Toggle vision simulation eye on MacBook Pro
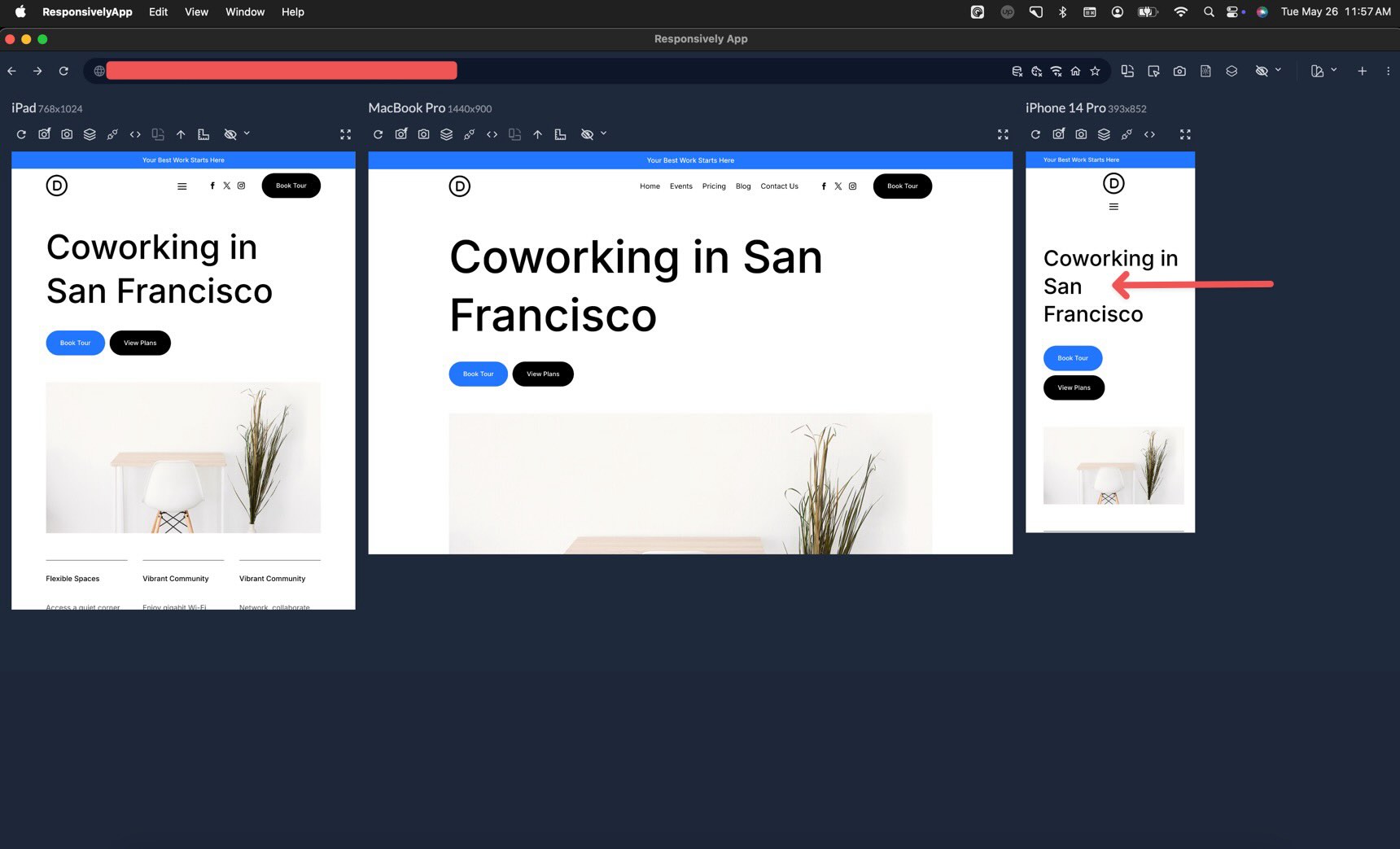This screenshot has width=1400, height=849. pos(587,134)
